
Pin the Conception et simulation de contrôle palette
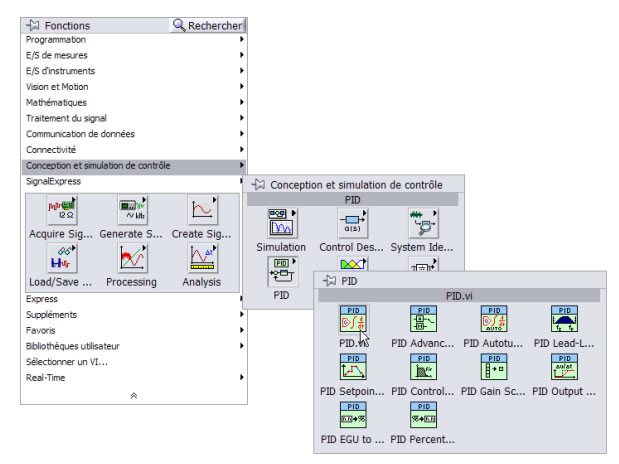click(258, 184)
